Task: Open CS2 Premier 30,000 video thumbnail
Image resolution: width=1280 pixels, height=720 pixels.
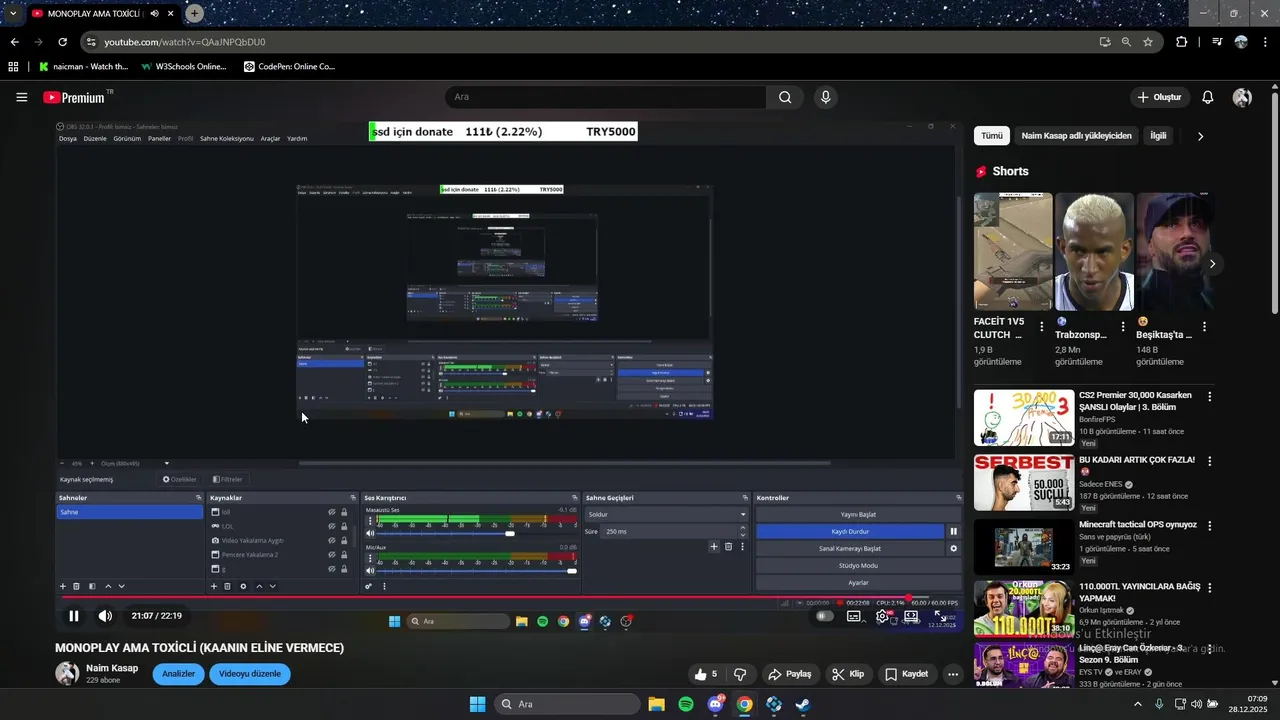Action: coord(1024,418)
